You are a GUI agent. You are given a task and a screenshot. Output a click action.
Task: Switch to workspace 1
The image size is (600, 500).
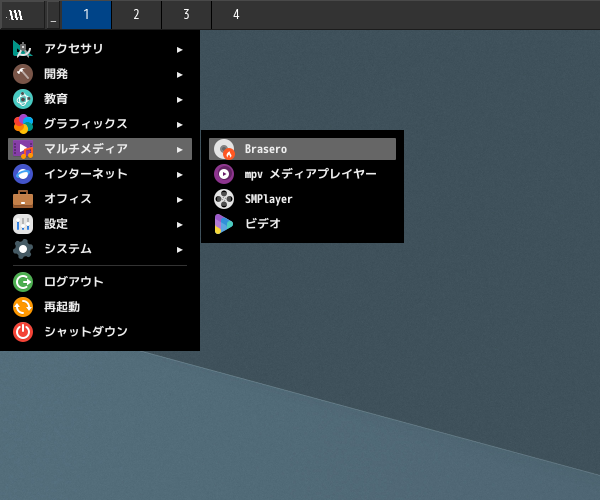click(86, 15)
